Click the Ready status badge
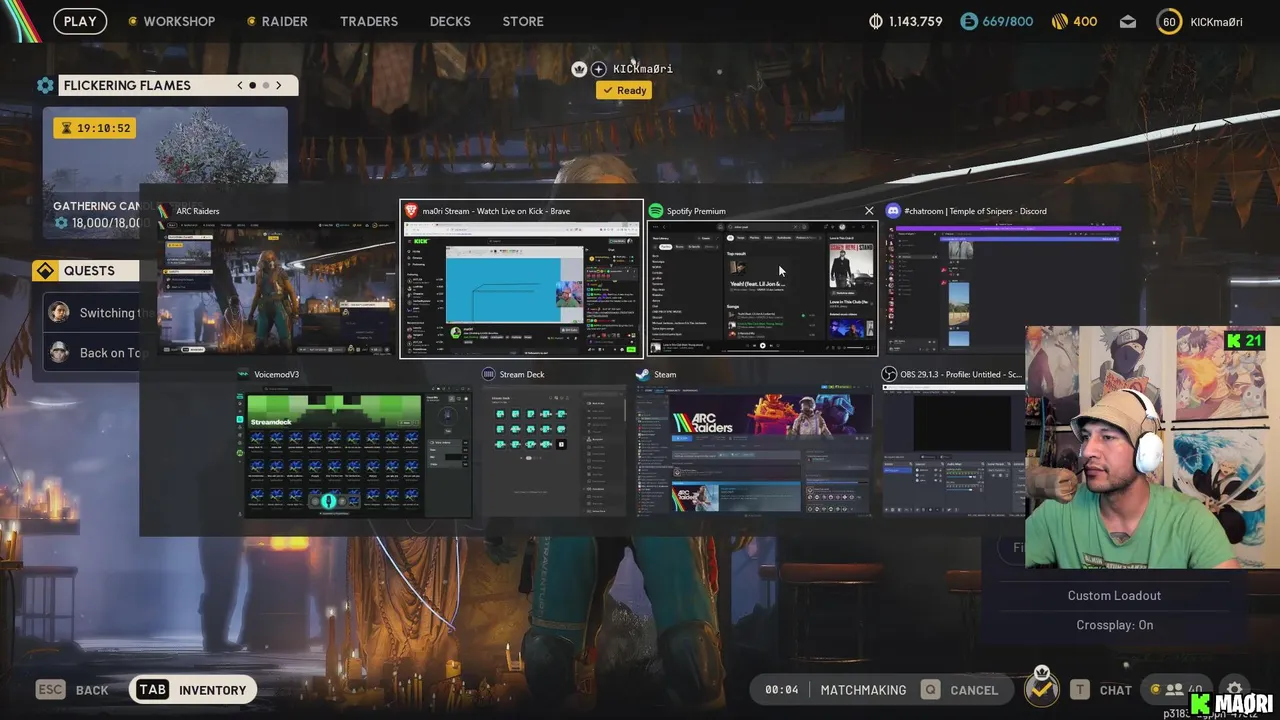Viewport: 1280px width, 720px height. pyautogui.click(x=624, y=90)
